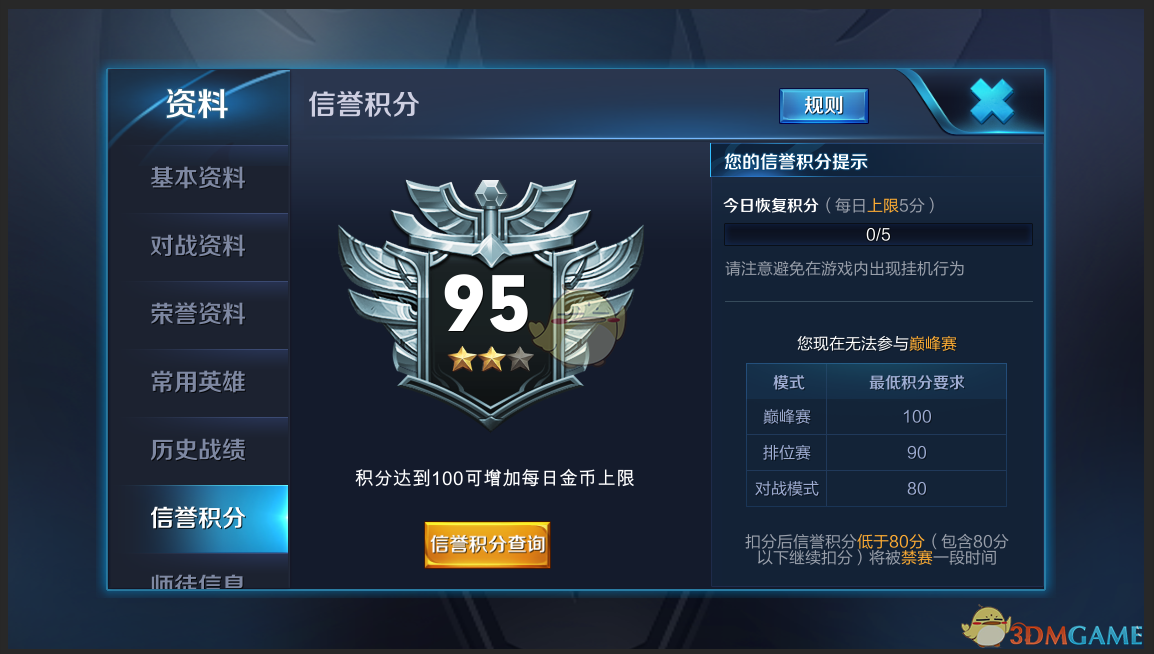
Task: Open the 规则 rules button
Action: click(x=824, y=106)
